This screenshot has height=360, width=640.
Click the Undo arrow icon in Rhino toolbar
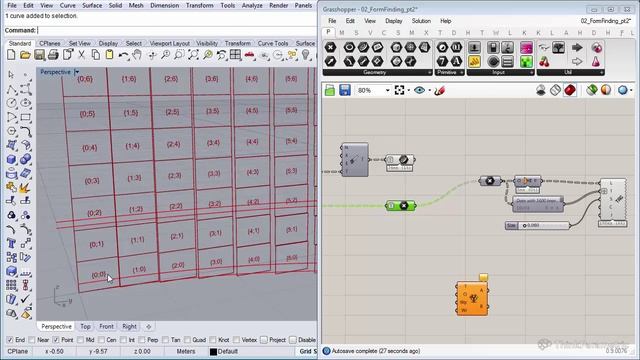123,55
